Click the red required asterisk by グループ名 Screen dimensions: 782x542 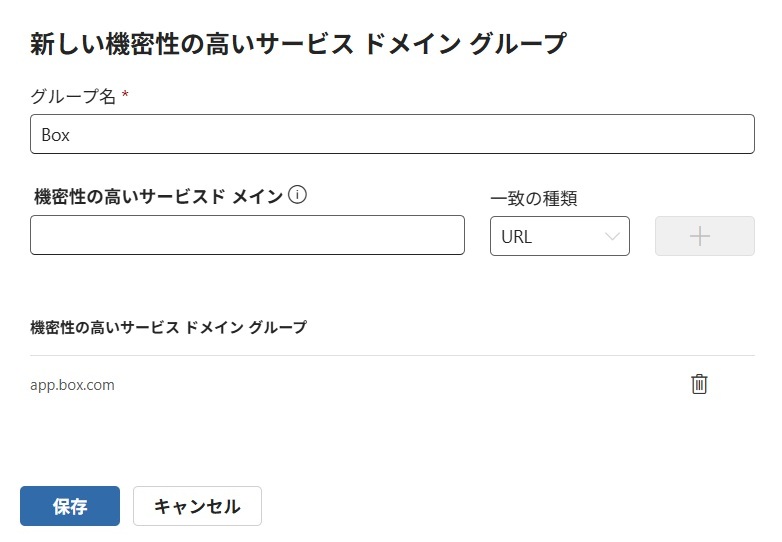pyautogui.click(x=126, y=95)
